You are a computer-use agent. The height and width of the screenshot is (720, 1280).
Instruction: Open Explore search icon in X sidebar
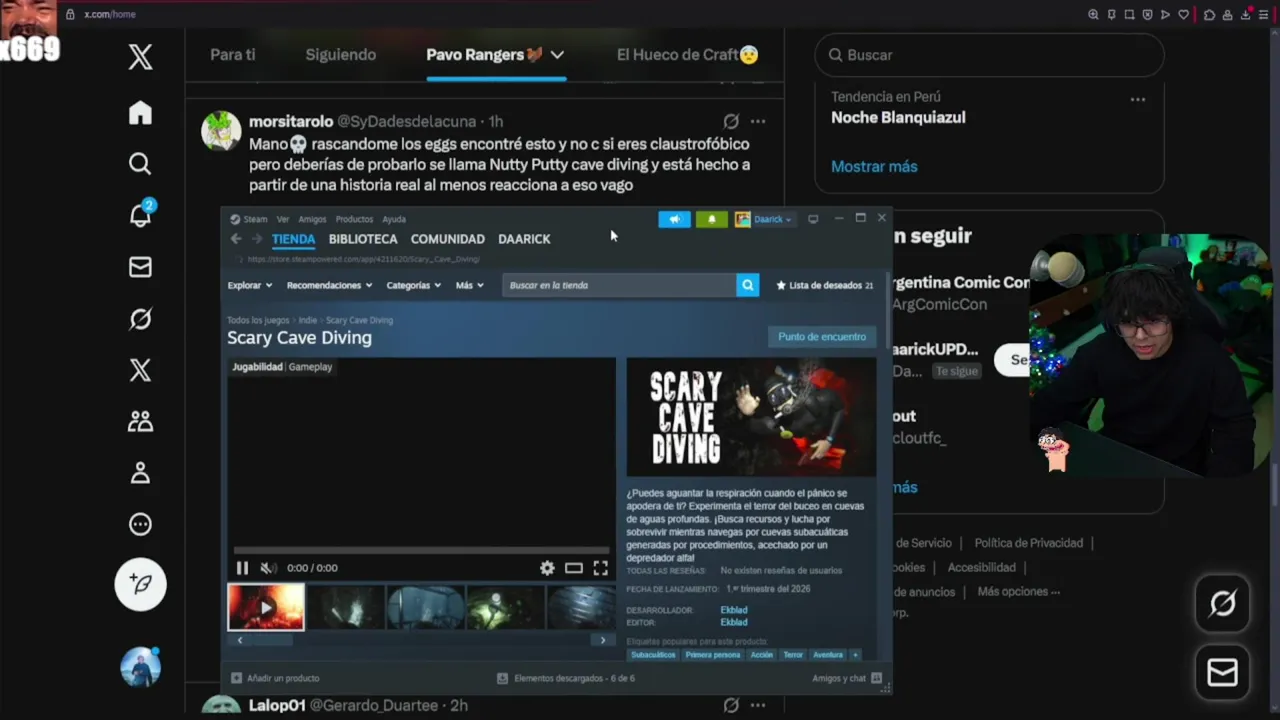tap(140, 164)
